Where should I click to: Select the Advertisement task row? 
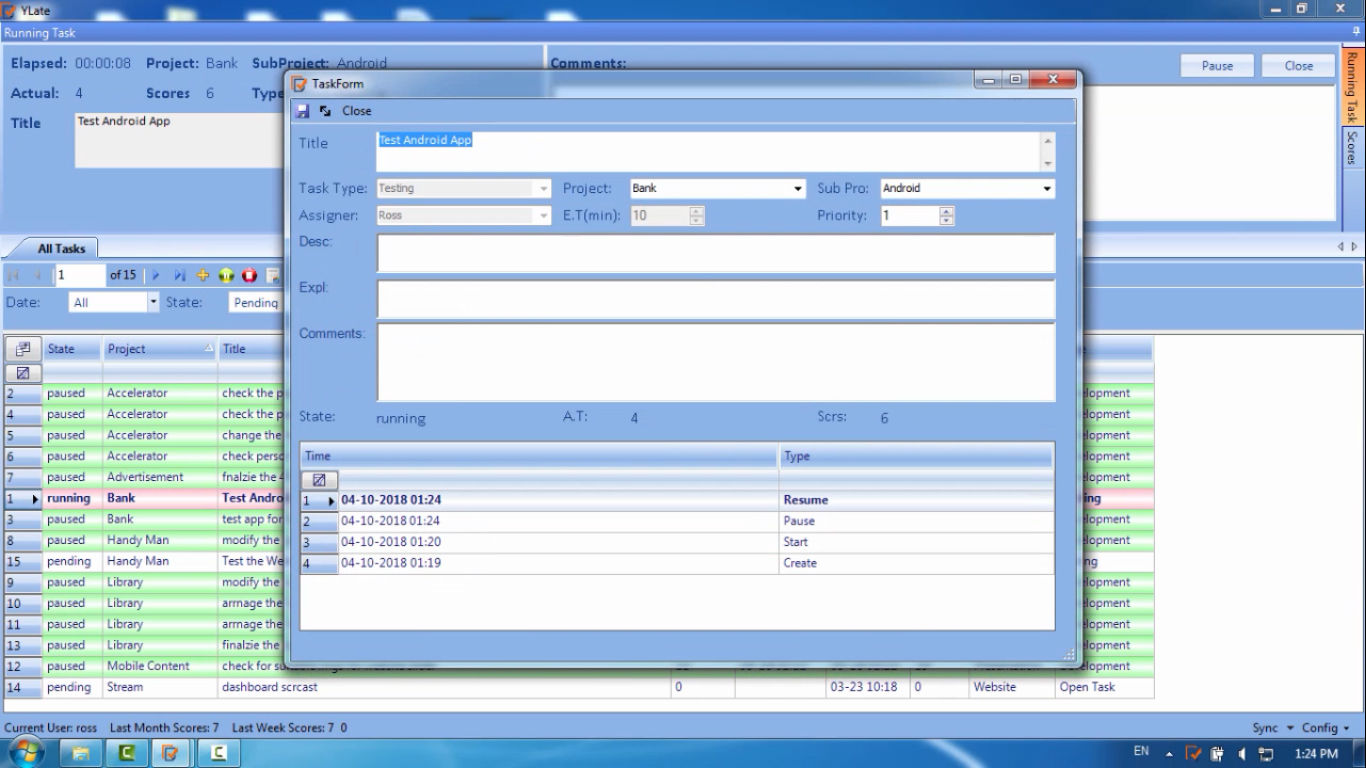146,477
